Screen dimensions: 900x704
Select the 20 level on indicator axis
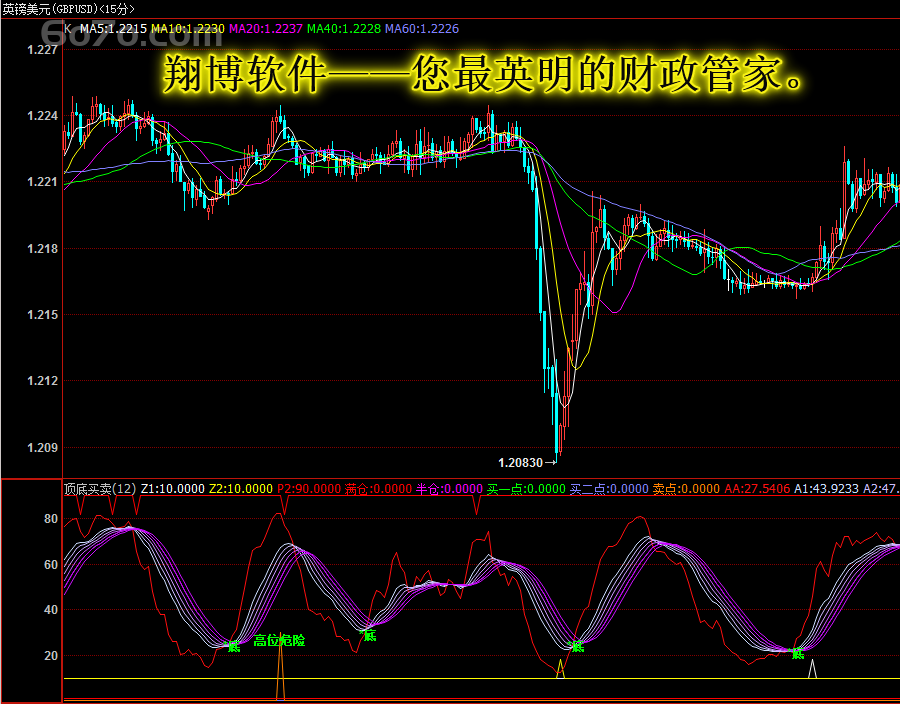(51, 655)
